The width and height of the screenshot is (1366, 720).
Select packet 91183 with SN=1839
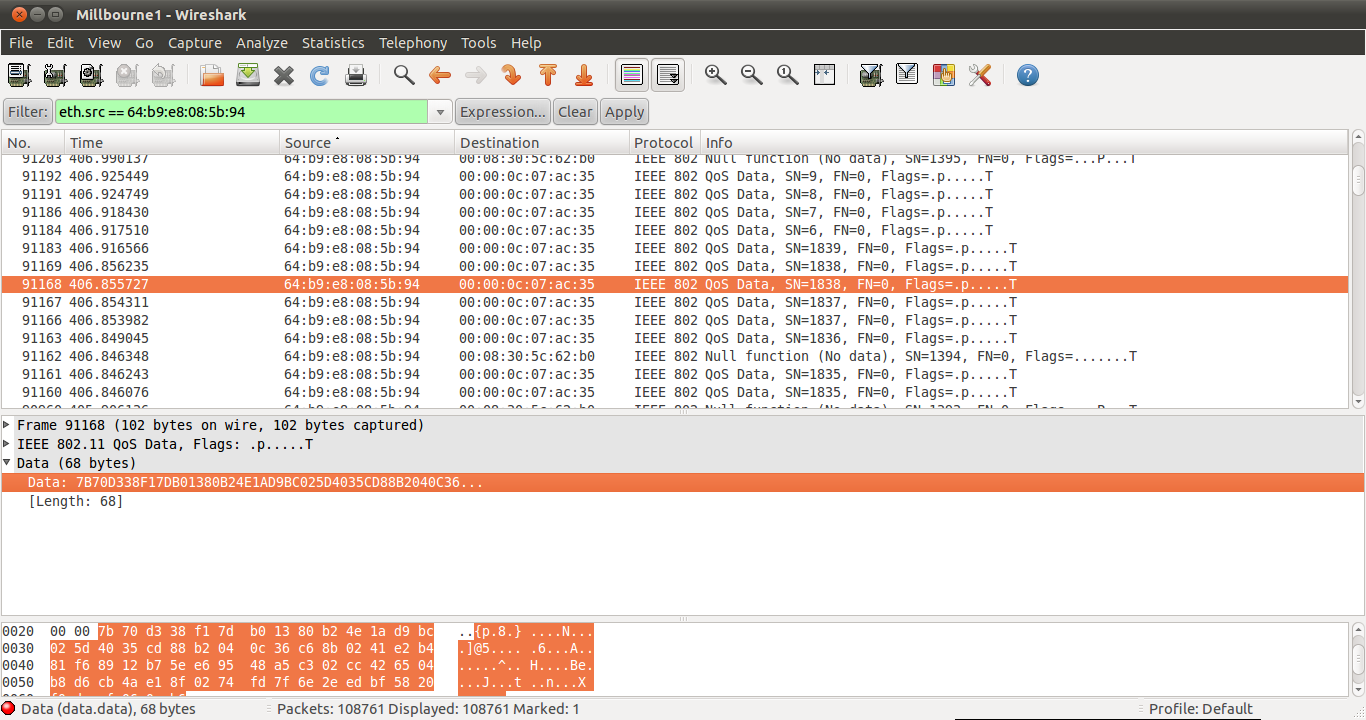(x=675, y=248)
